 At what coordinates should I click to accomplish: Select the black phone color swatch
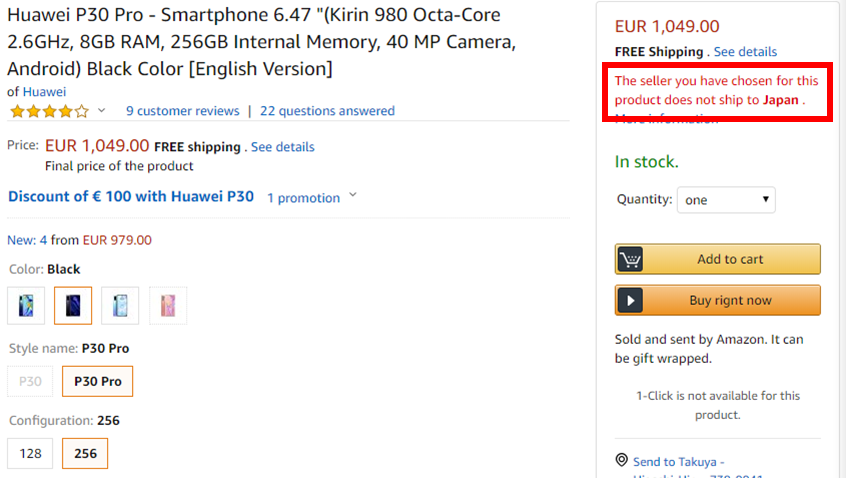[x=73, y=306]
